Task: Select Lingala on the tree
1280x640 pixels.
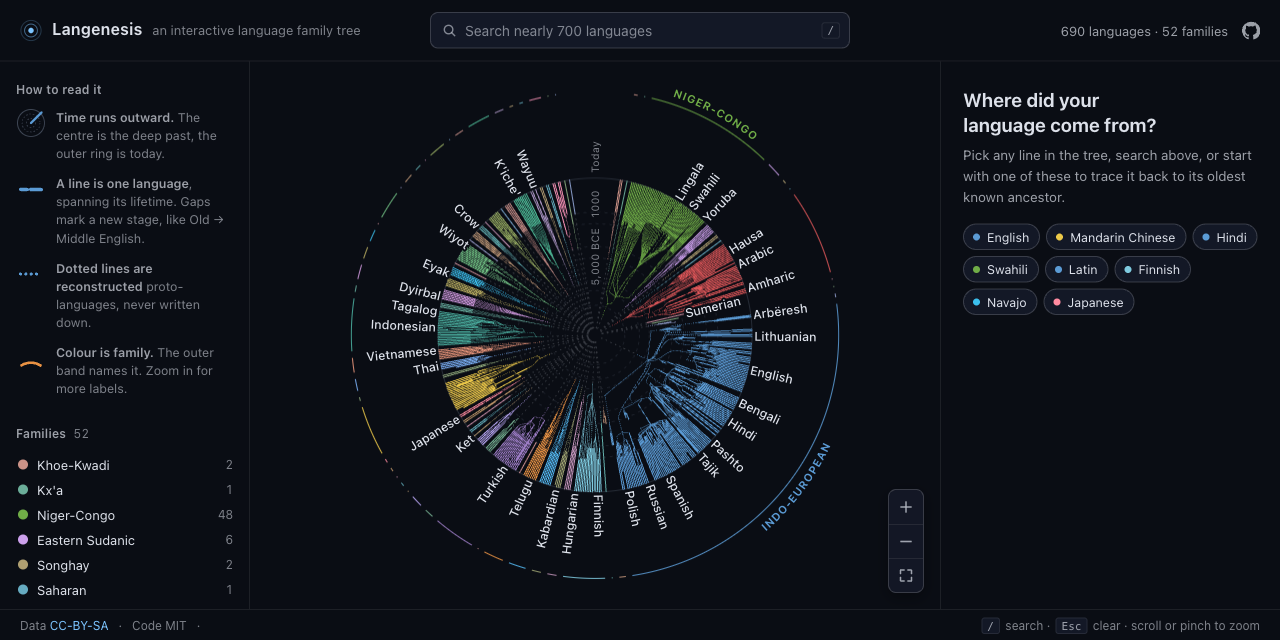Action: pos(689,181)
